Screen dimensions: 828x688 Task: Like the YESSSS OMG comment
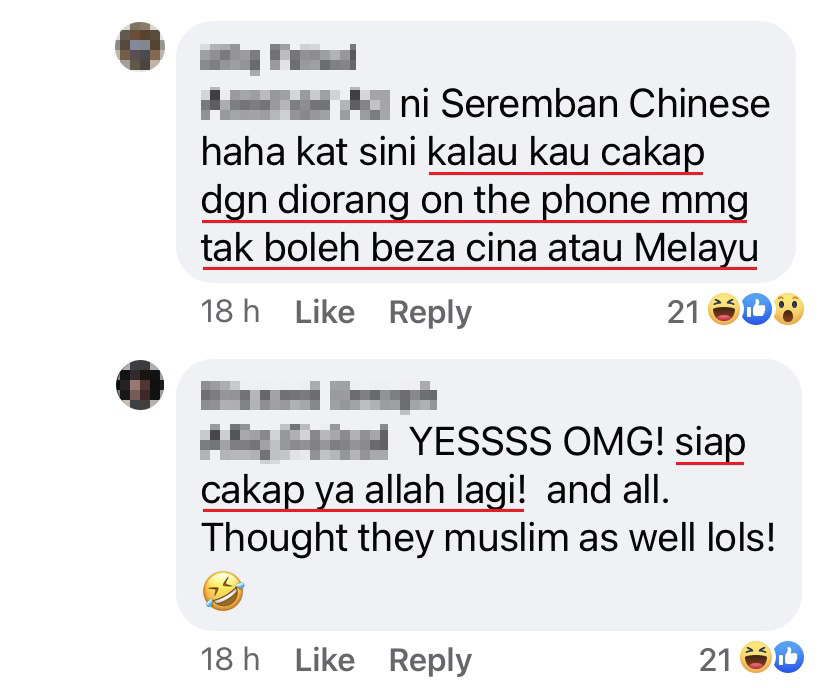(x=325, y=660)
